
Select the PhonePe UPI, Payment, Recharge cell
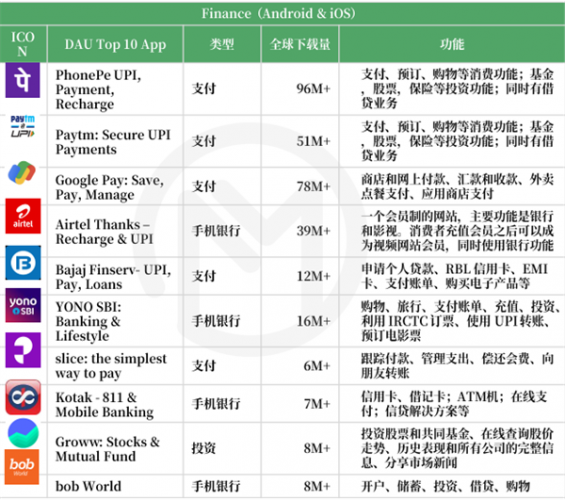pyautogui.click(x=115, y=89)
